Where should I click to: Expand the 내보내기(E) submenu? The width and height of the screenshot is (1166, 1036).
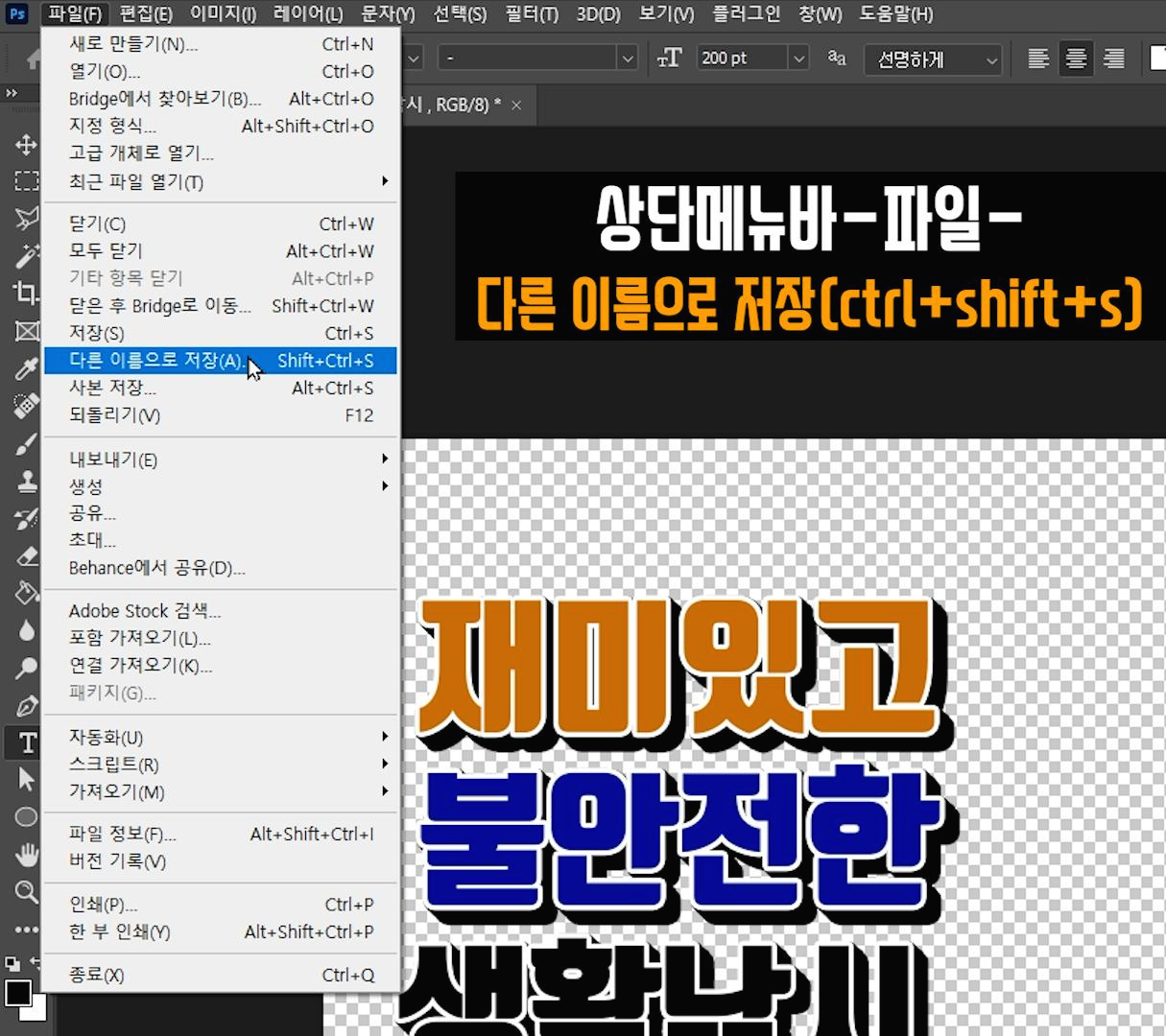tap(220, 459)
